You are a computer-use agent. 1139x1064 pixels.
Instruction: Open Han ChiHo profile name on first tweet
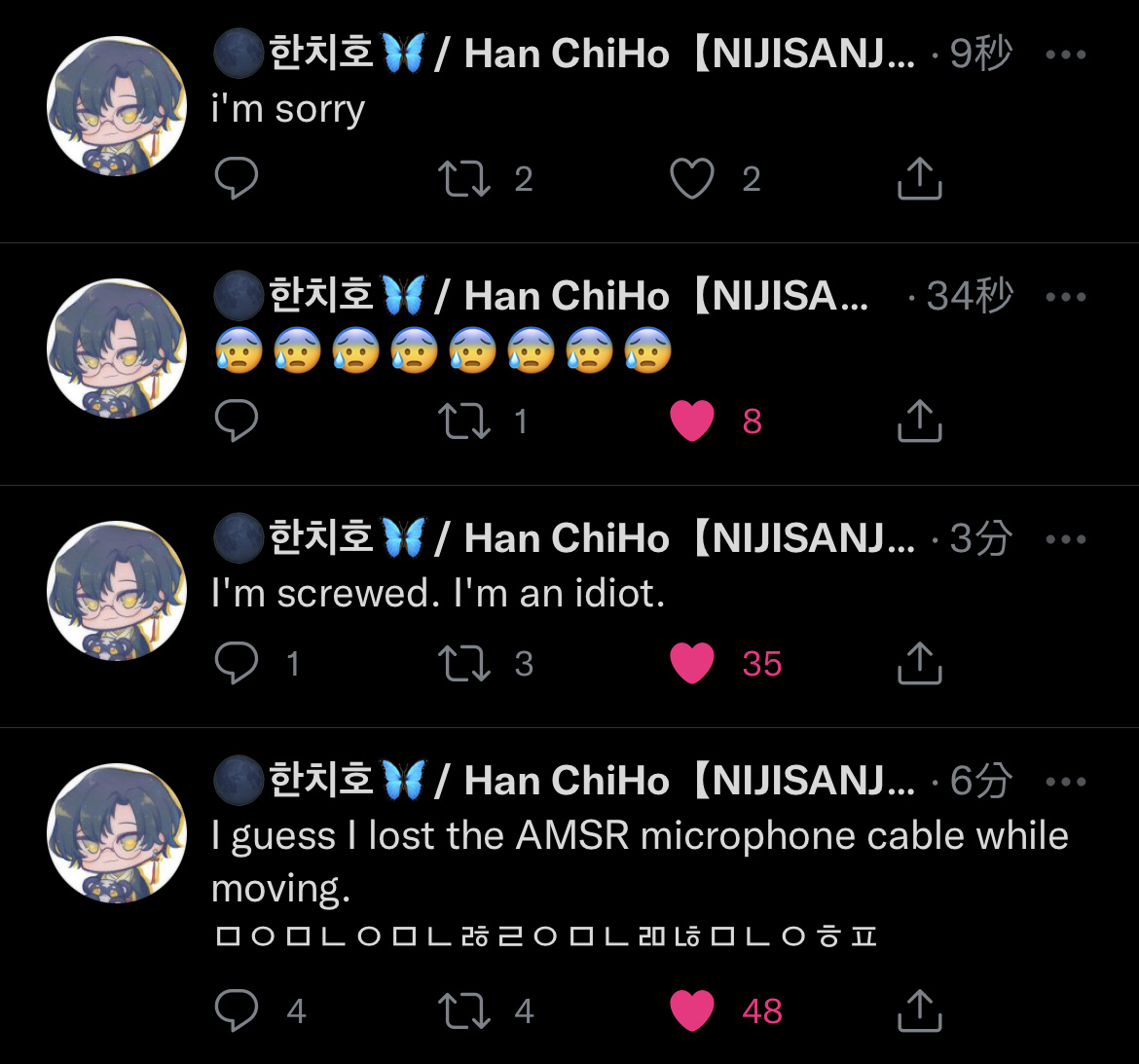click(565, 54)
